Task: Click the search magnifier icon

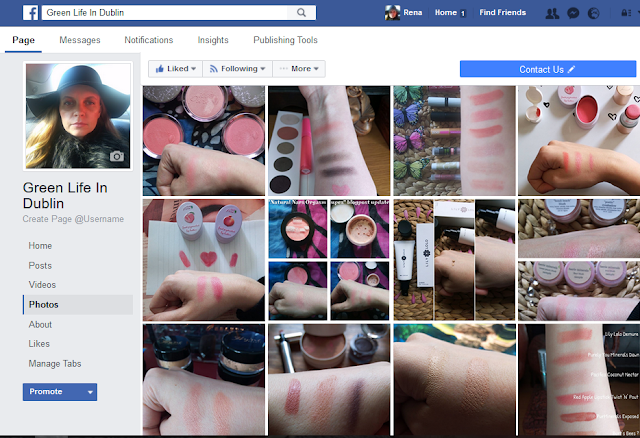Action: 301,13
